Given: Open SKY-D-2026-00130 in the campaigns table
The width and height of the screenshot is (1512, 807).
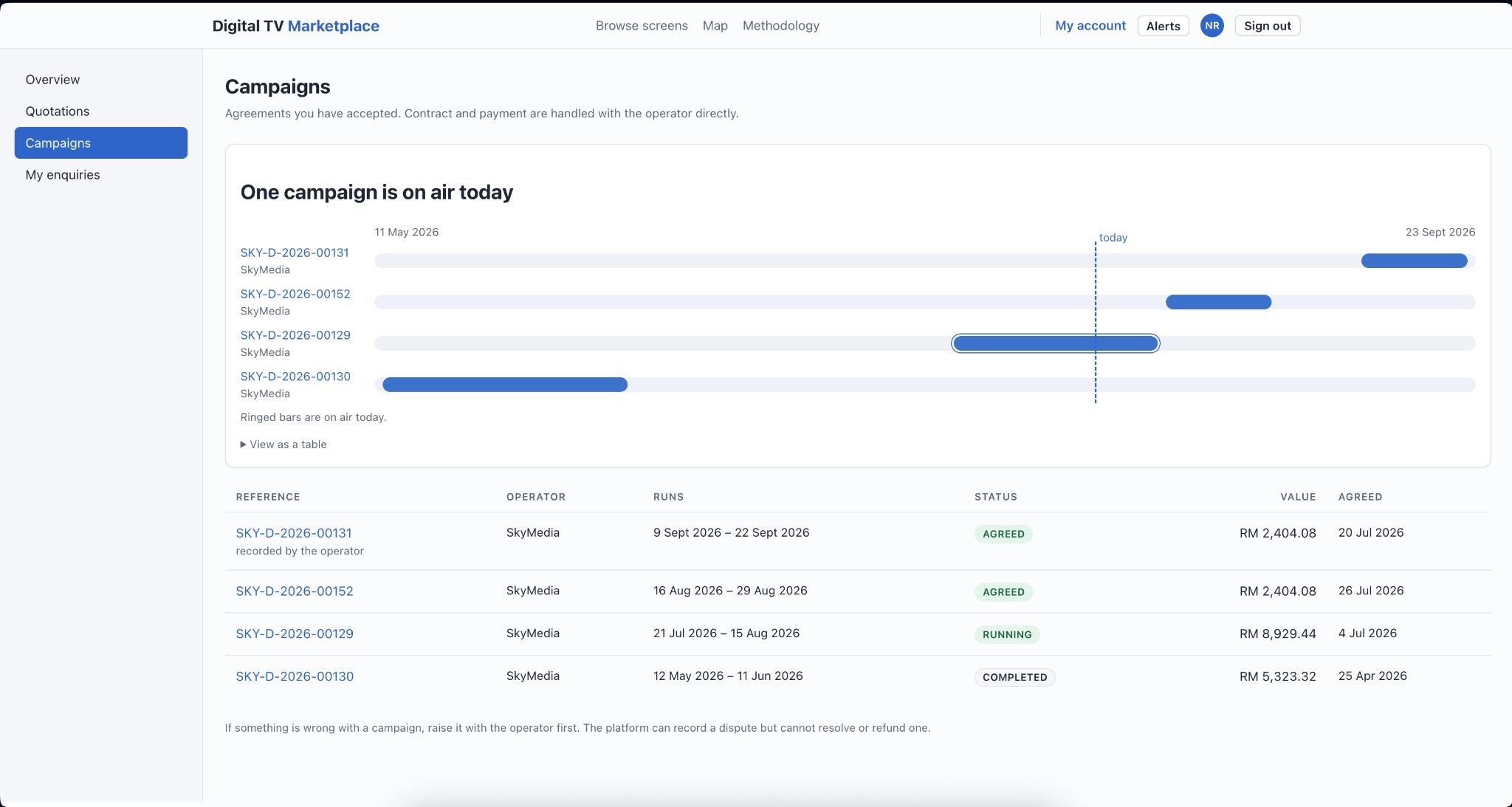Looking at the screenshot, I should coord(295,677).
